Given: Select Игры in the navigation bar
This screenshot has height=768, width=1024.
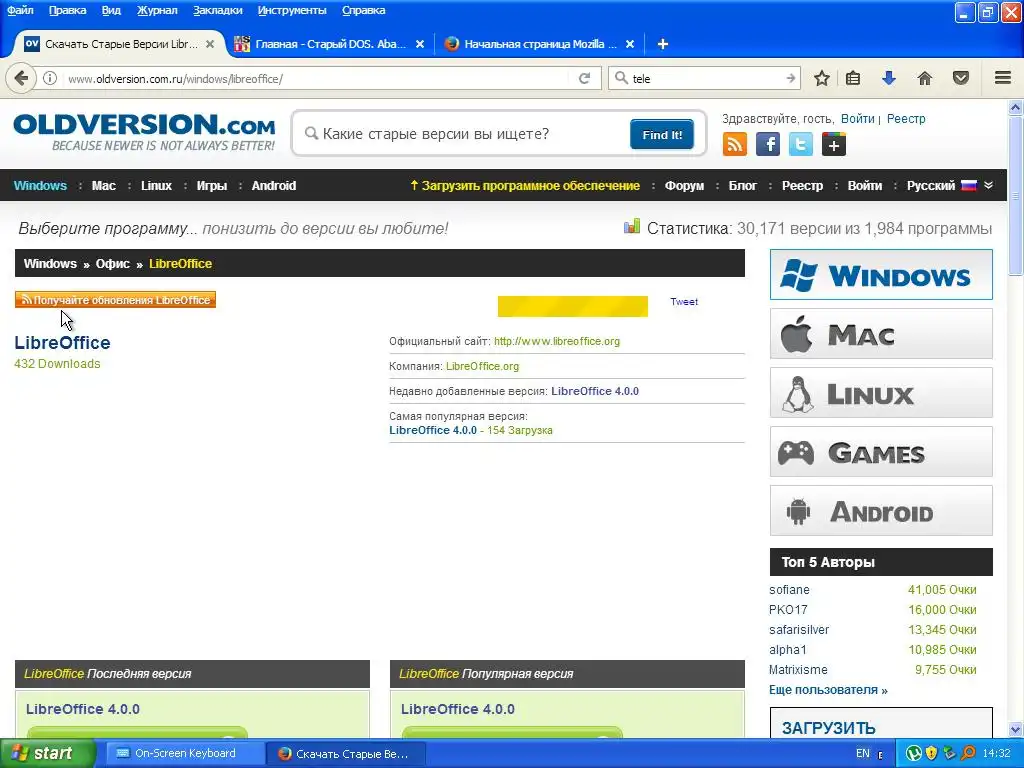Looking at the screenshot, I should pos(212,185).
